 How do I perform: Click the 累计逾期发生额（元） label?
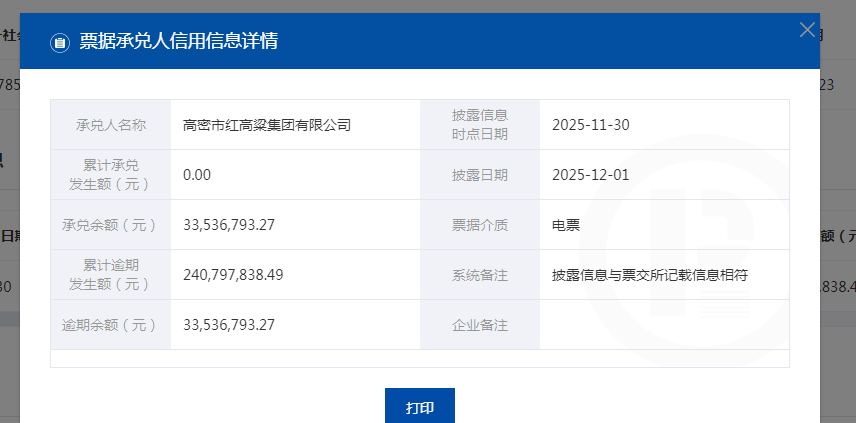pos(111,275)
